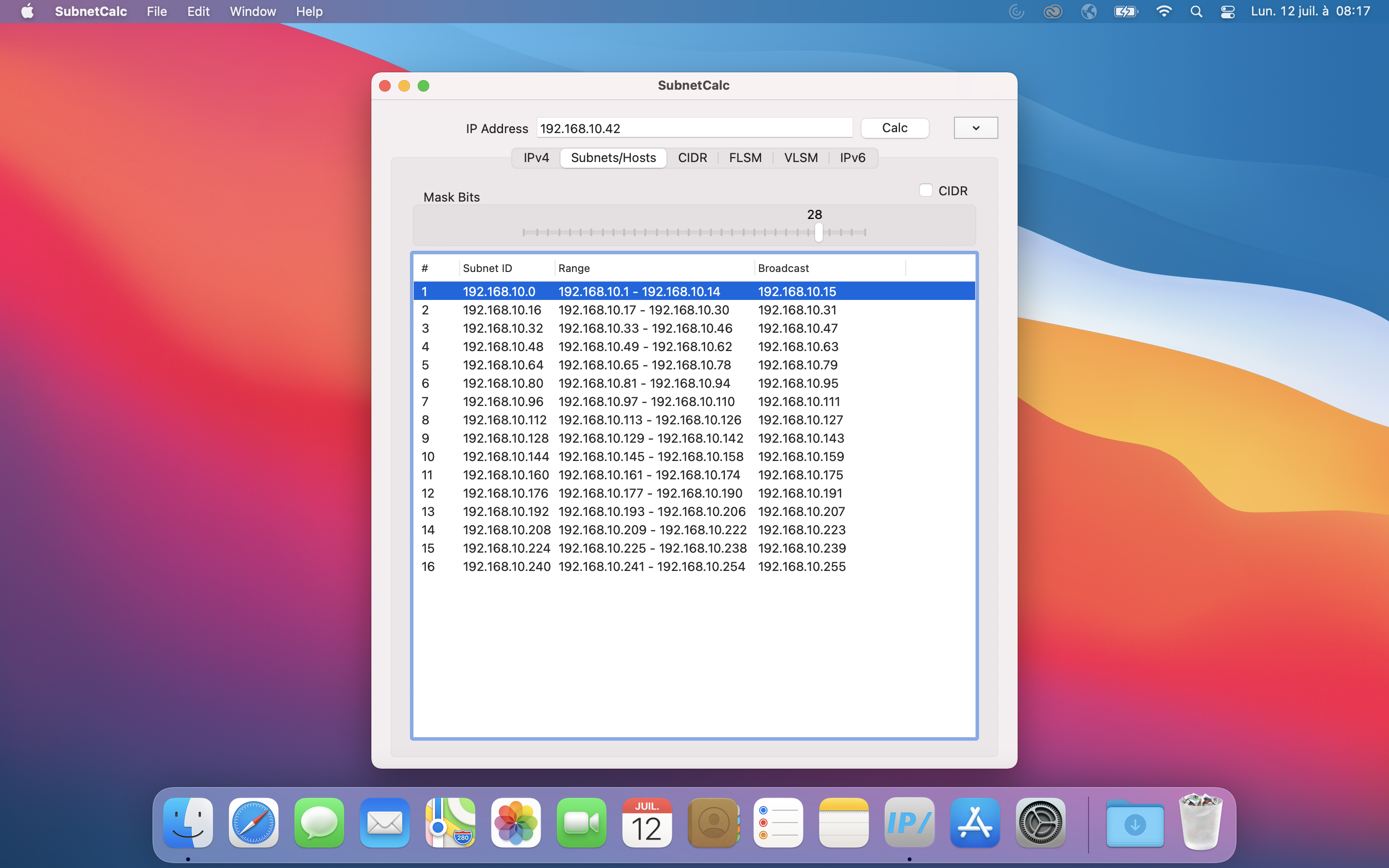Open the SubnetCalc Help menu
The height and width of the screenshot is (868, 1389).
point(309,12)
